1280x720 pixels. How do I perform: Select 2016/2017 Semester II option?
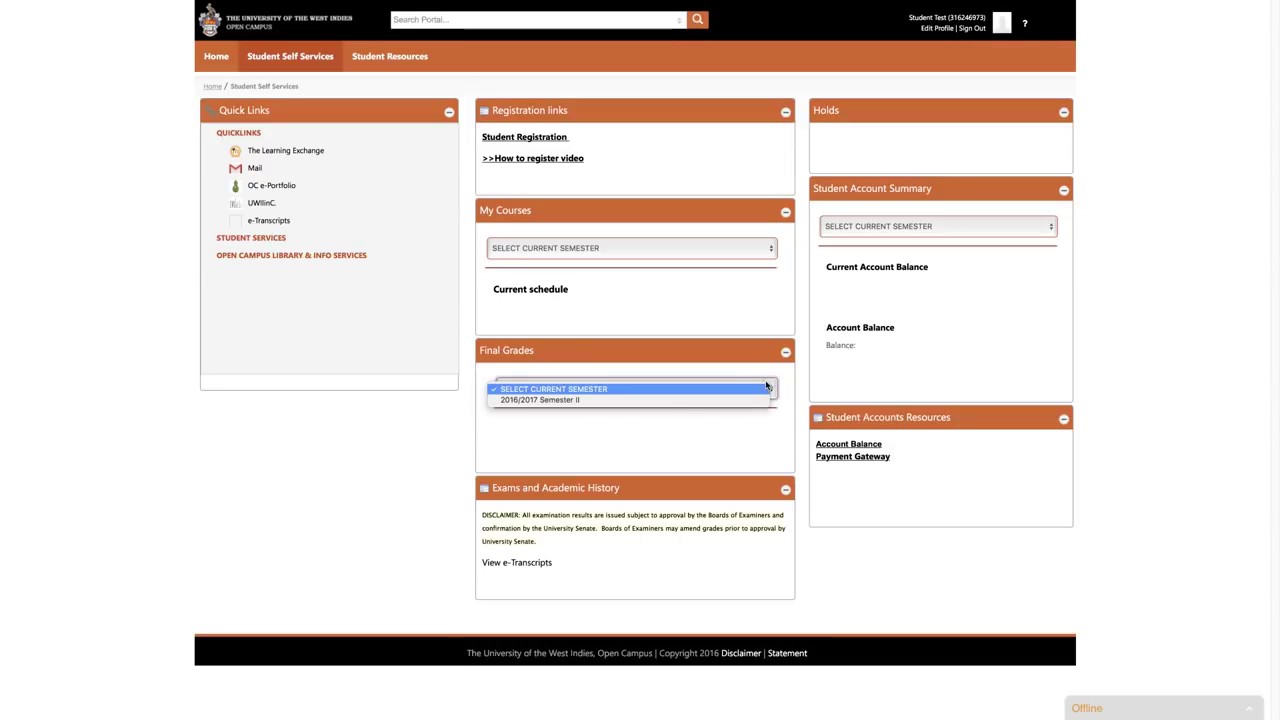[629, 400]
